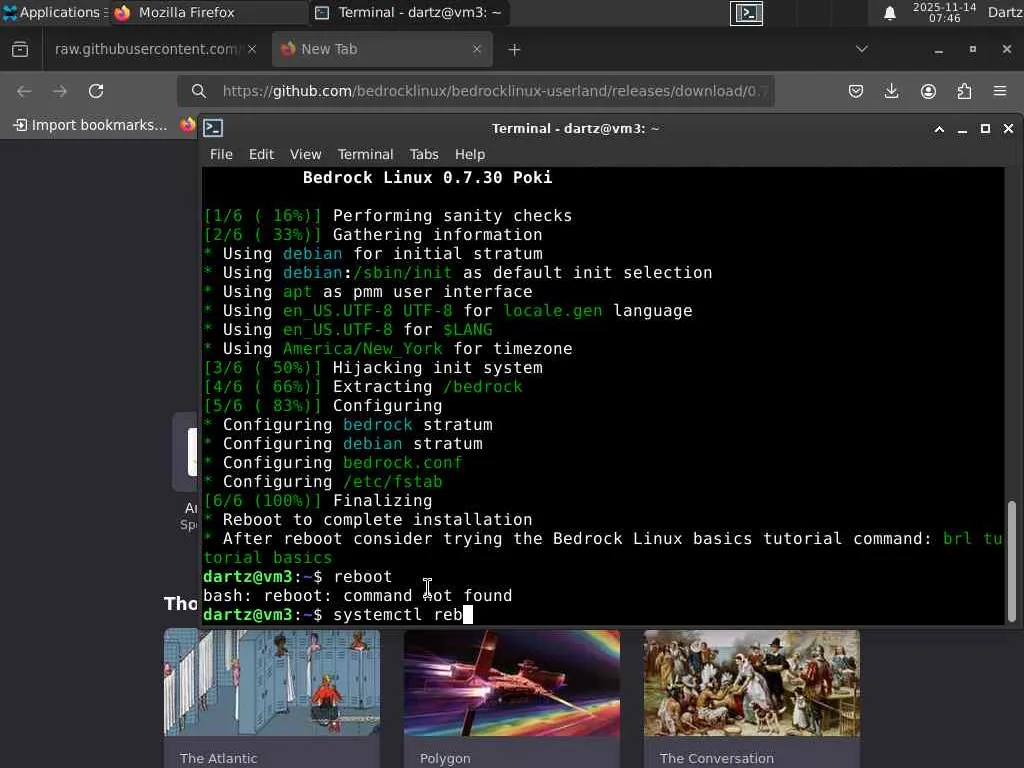Switch to raw.githubusercontent.com tab
1024x768 pixels.
coord(146,49)
